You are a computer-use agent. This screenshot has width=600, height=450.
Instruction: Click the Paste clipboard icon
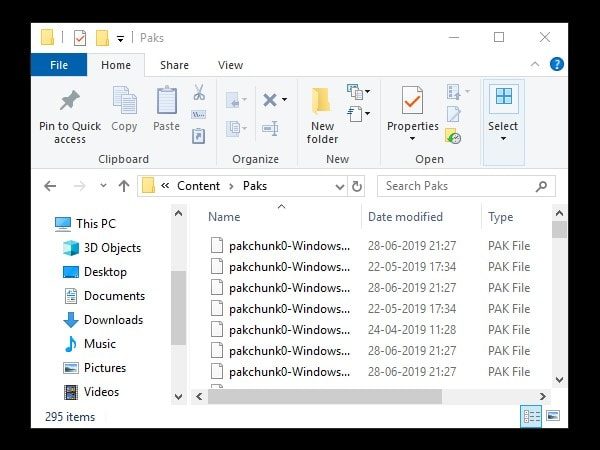click(x=167, y=100)
